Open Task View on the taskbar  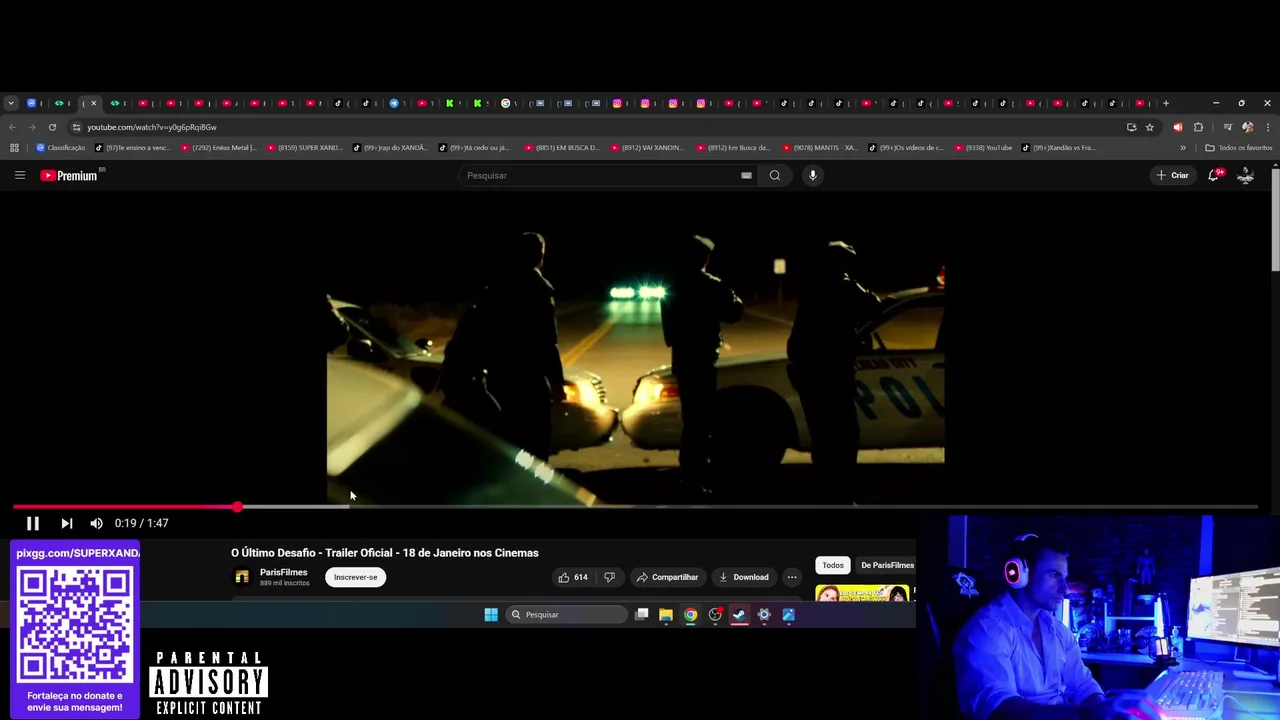642,615
